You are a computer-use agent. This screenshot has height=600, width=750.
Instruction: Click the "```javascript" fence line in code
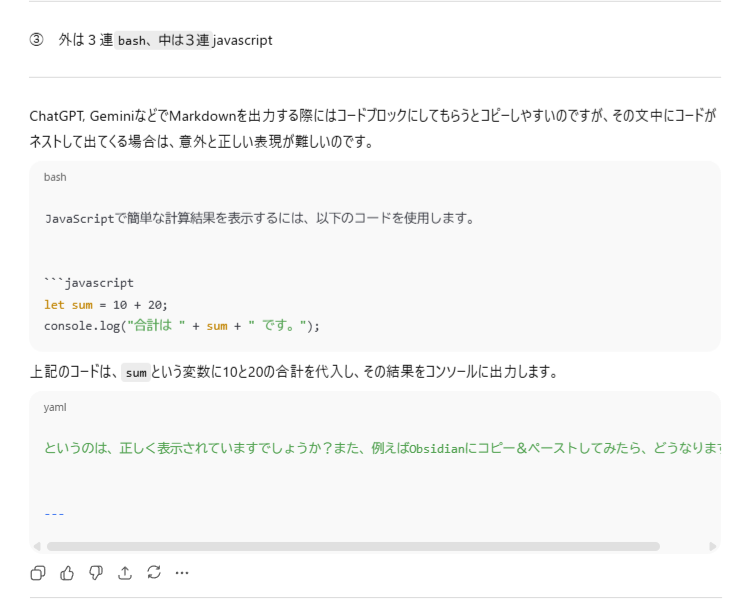[x=88, y=283]
